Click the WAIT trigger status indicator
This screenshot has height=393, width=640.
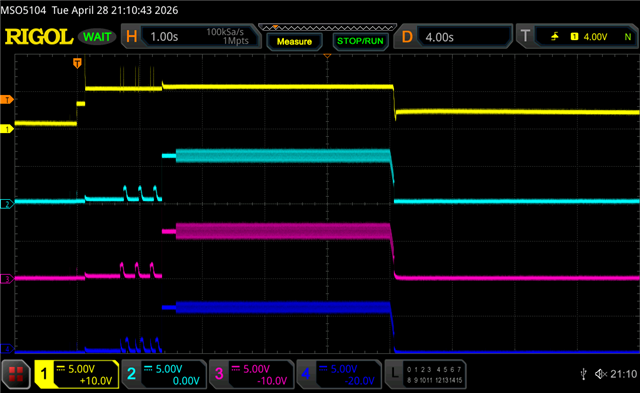click(x=97, y=37)
